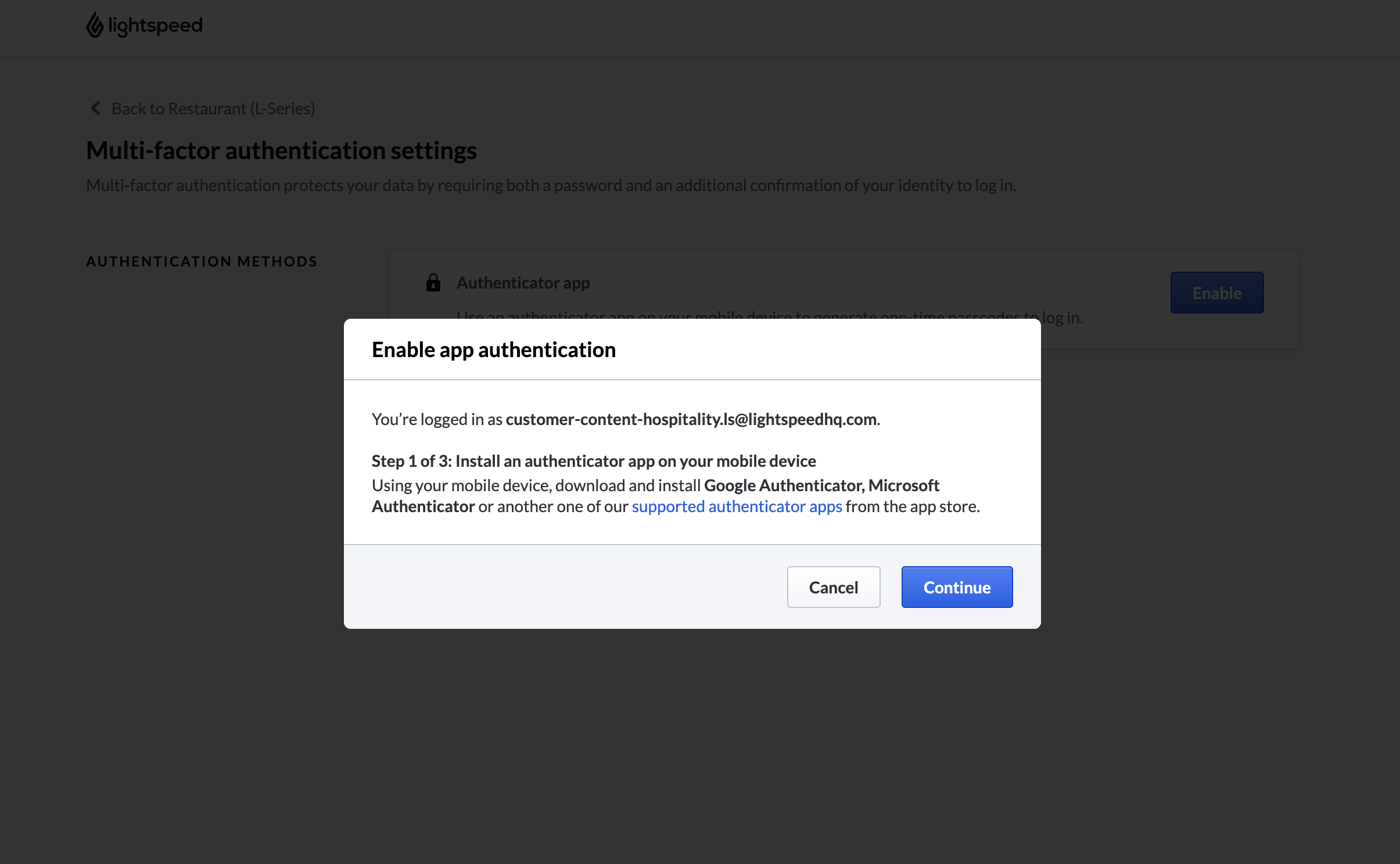Activate app authentication via Enable control
This screenshot has width=1400, height=864.
[1216, 292]
